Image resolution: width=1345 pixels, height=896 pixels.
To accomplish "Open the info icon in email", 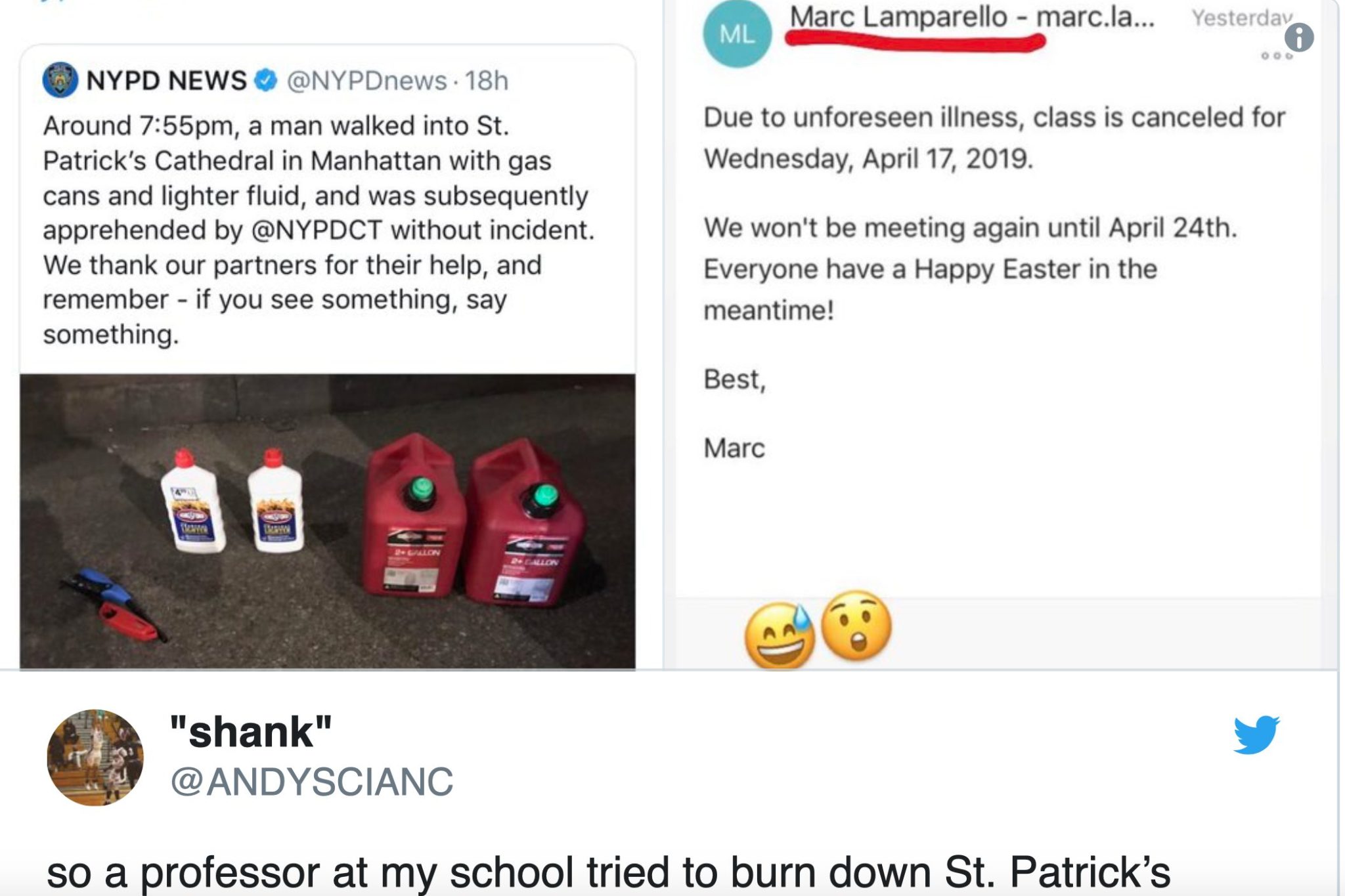I will click(x=1298, y=37).
